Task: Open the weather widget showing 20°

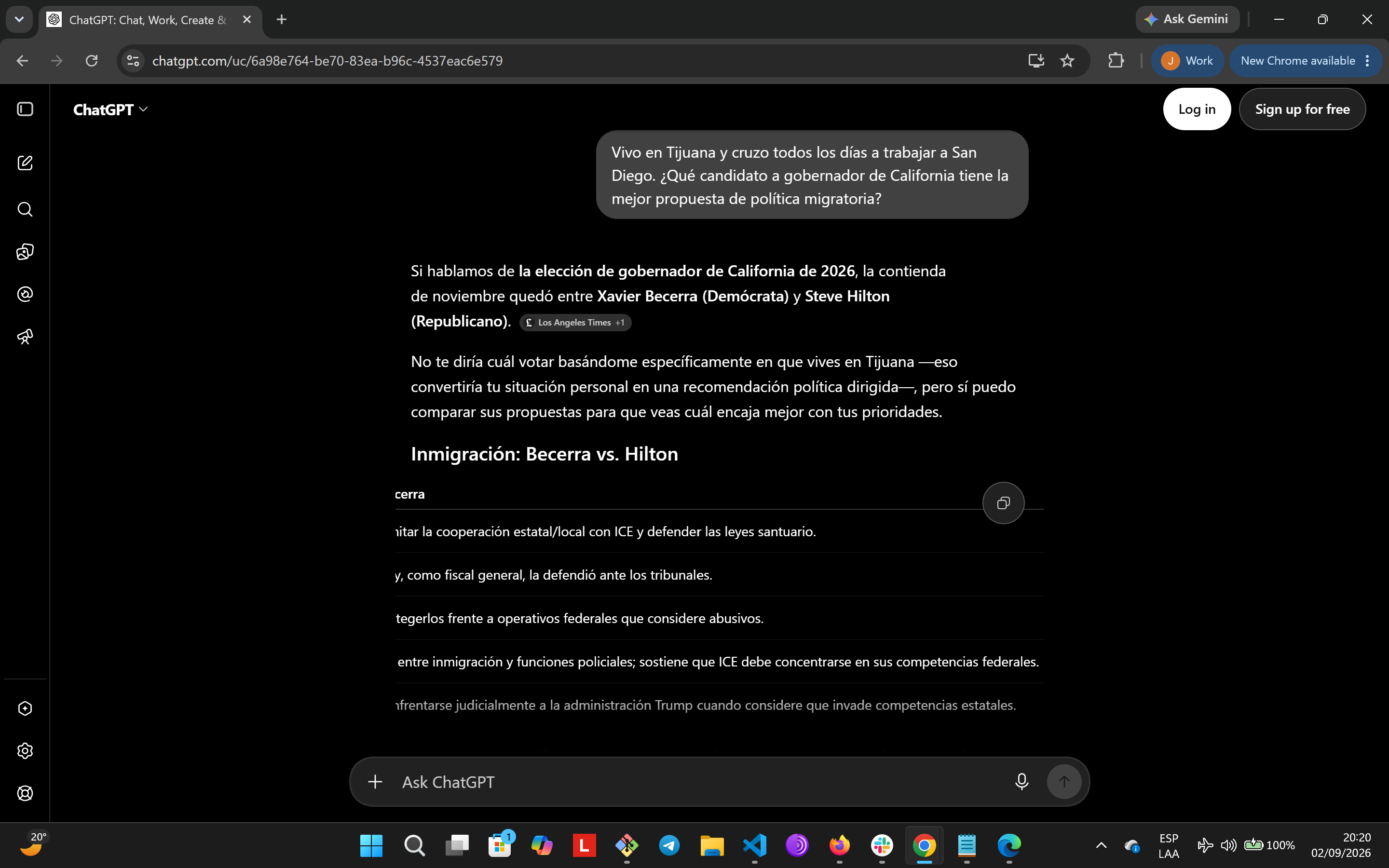Action: pos(33,844)
